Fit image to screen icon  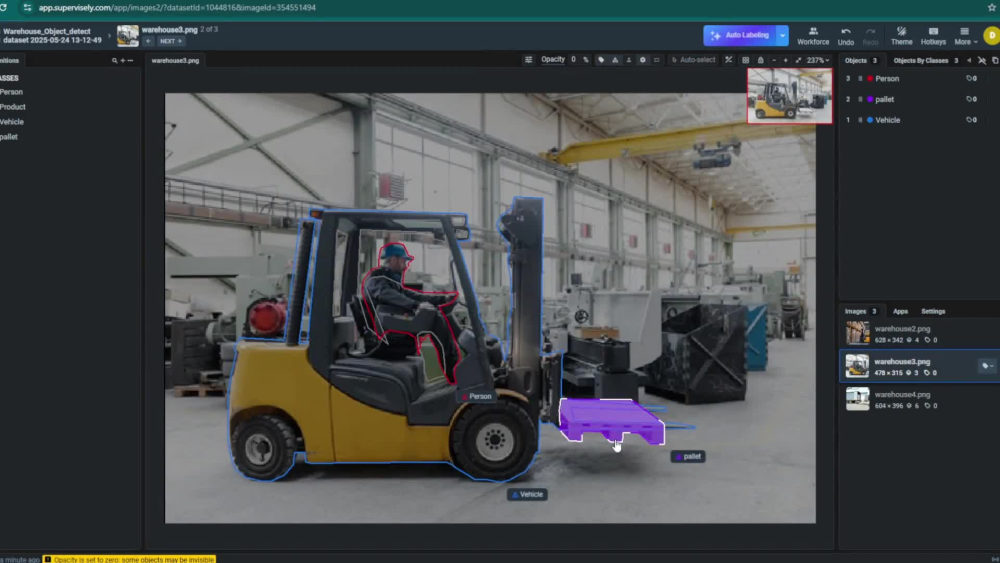[x=798, y=60]
